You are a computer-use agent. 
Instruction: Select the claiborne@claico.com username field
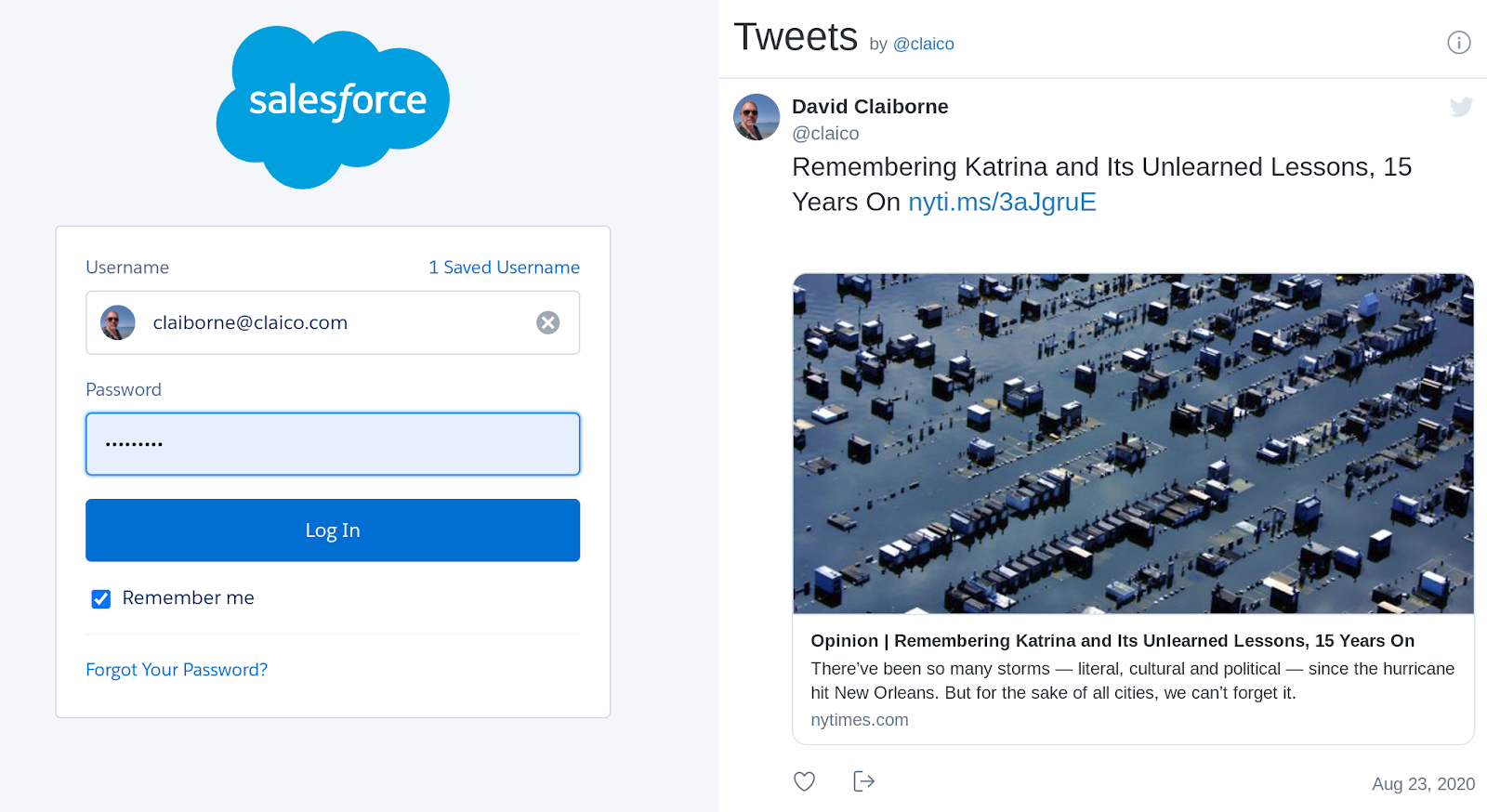click(333, 322)
